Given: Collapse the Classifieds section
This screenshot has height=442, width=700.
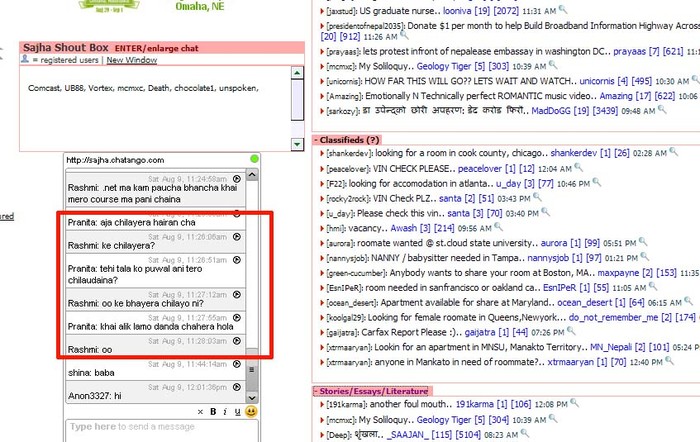Looking at the screenshot, I should [x=316, y=139].
